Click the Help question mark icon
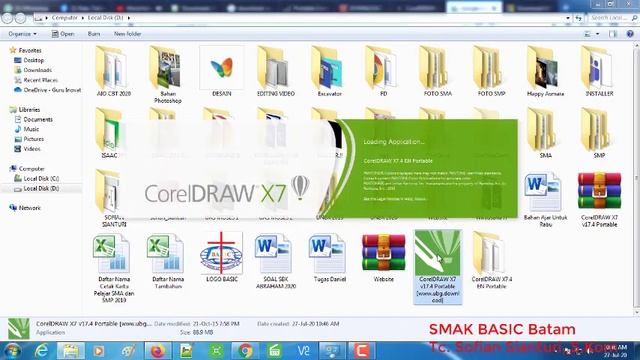Viewport: 640px width, 360px height. pos(630,34)
